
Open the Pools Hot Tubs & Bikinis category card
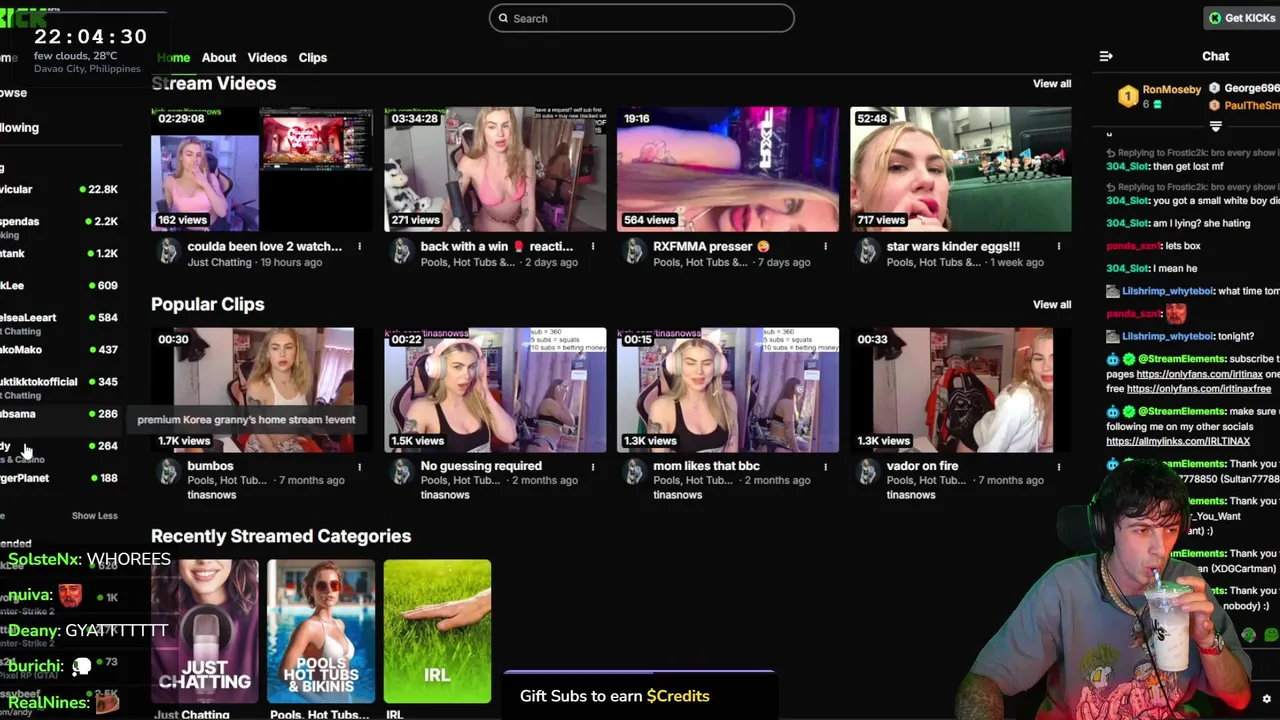pyautogui.click(x=321, y=632)
